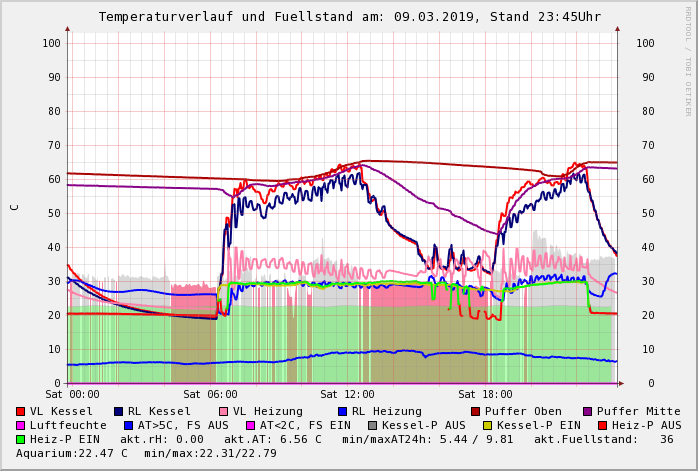The image size is (698, 471).
Task: Click the red Heiz-P AUS legend swatch
Action: pos(603,425)
